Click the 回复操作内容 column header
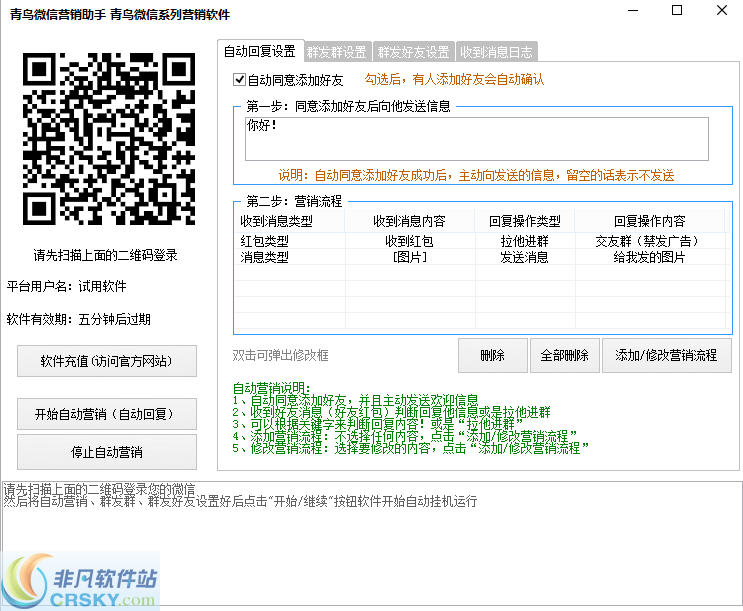This screenshot has height=611, width=743. click(x=650, y=221)
